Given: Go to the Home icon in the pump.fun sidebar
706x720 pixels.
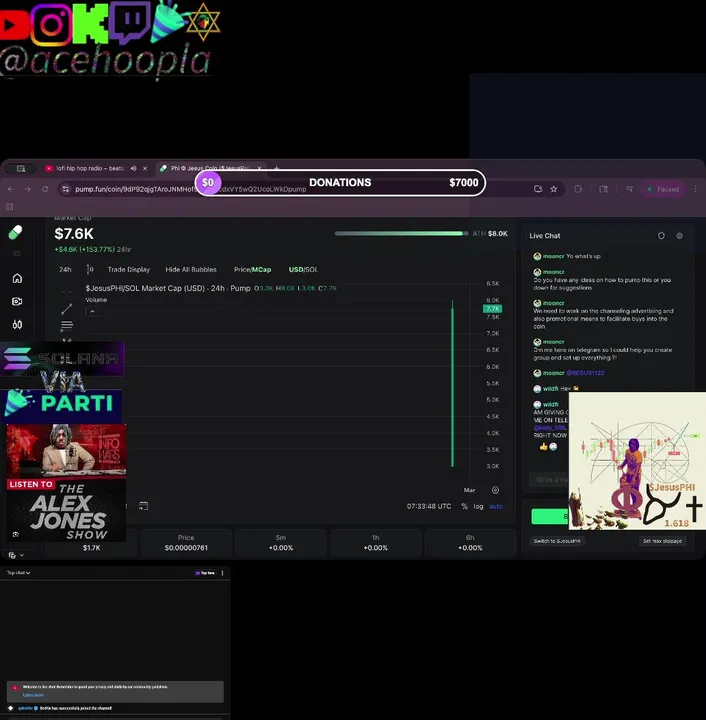Looking at the screenshot, I should point(17,278).
